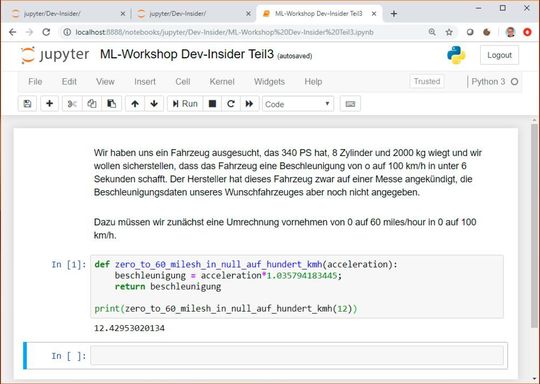Open the Help menu

[313, 82]
